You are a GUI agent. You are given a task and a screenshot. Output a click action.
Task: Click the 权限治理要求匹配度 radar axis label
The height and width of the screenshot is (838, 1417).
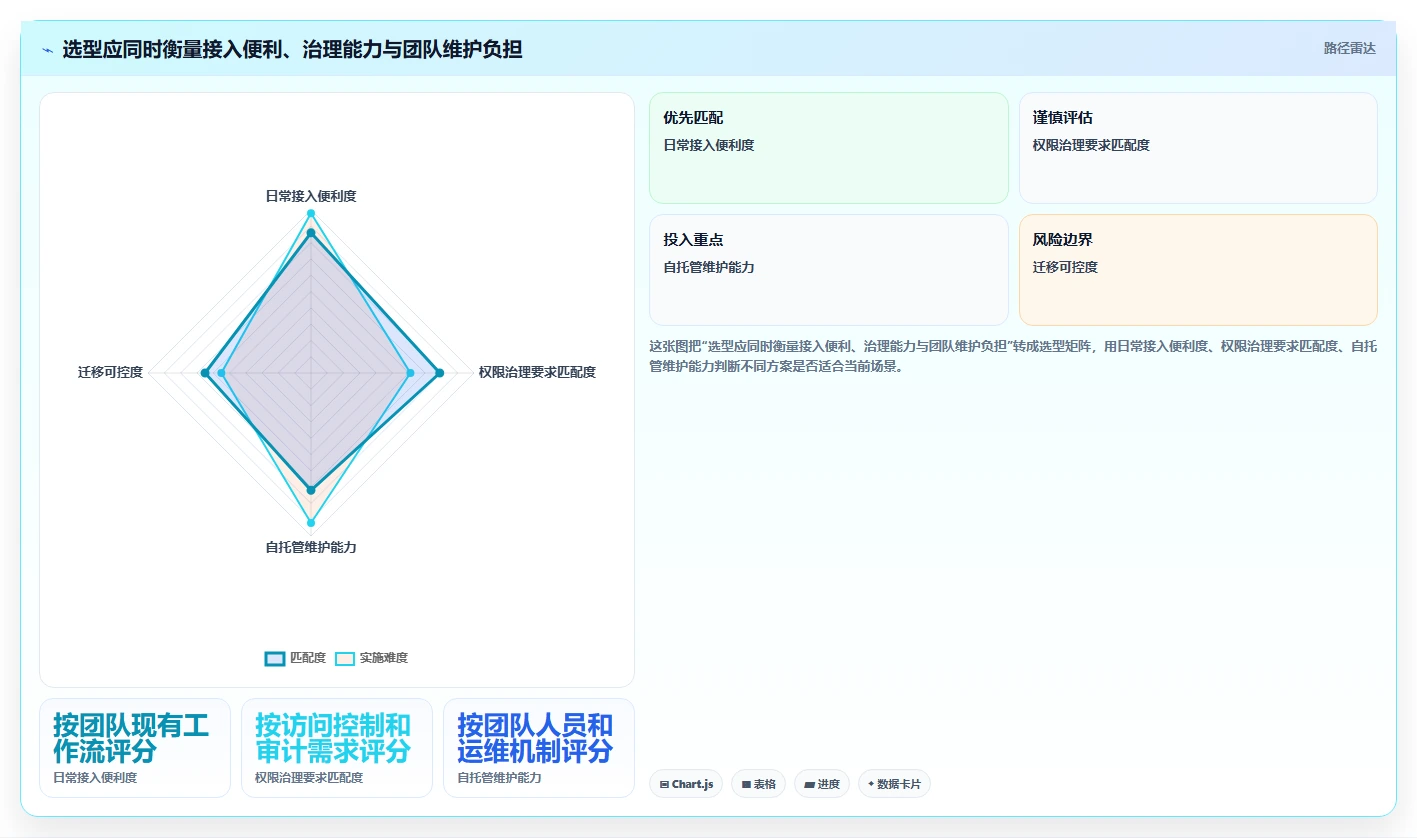pyautogui.click(x=537, y=372)
